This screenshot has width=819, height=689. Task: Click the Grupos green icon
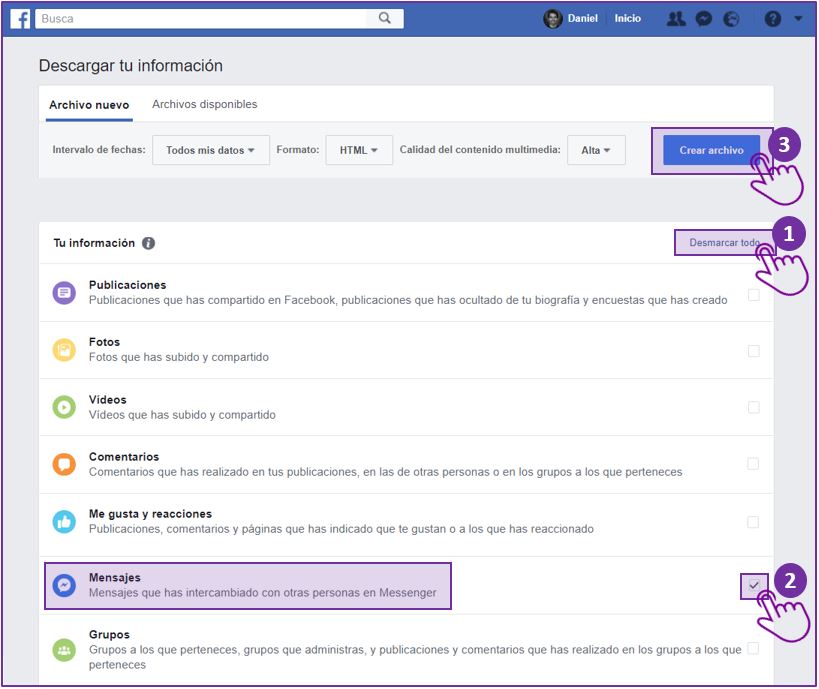pyautogui.click(x=64, y=650)
